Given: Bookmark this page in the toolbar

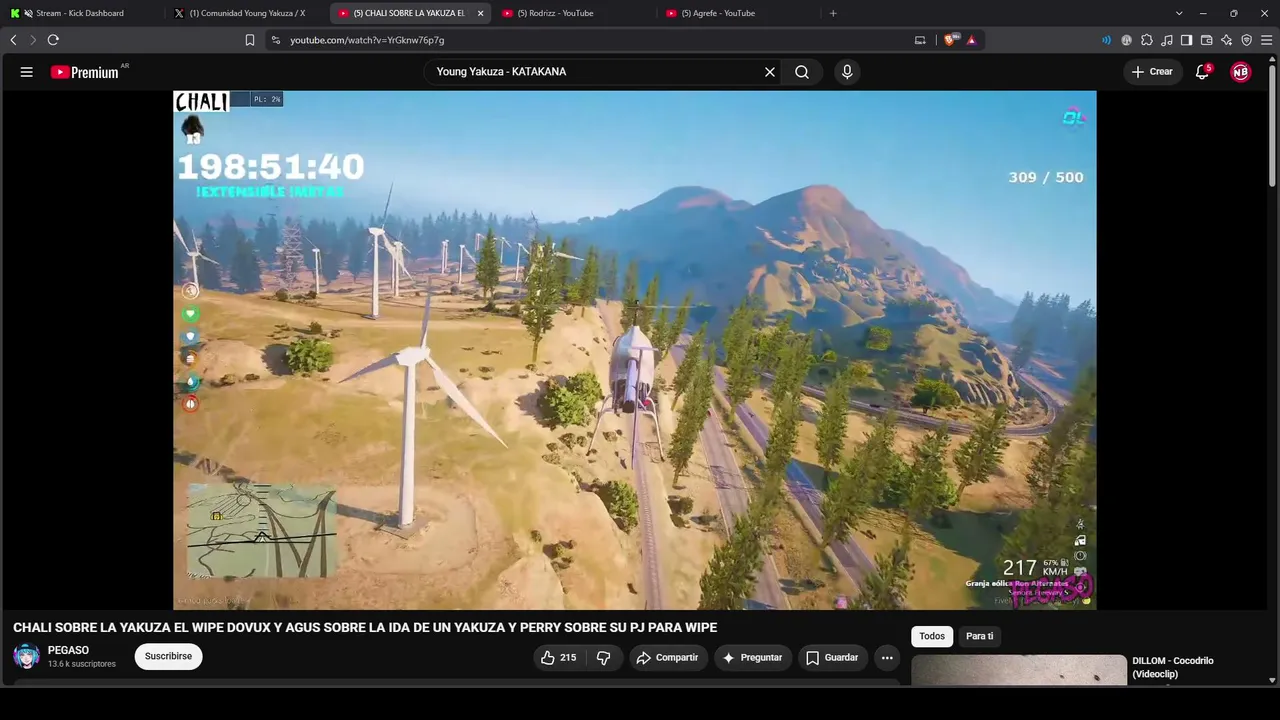Looking at the screenshot, I should [x=250, y=40].
